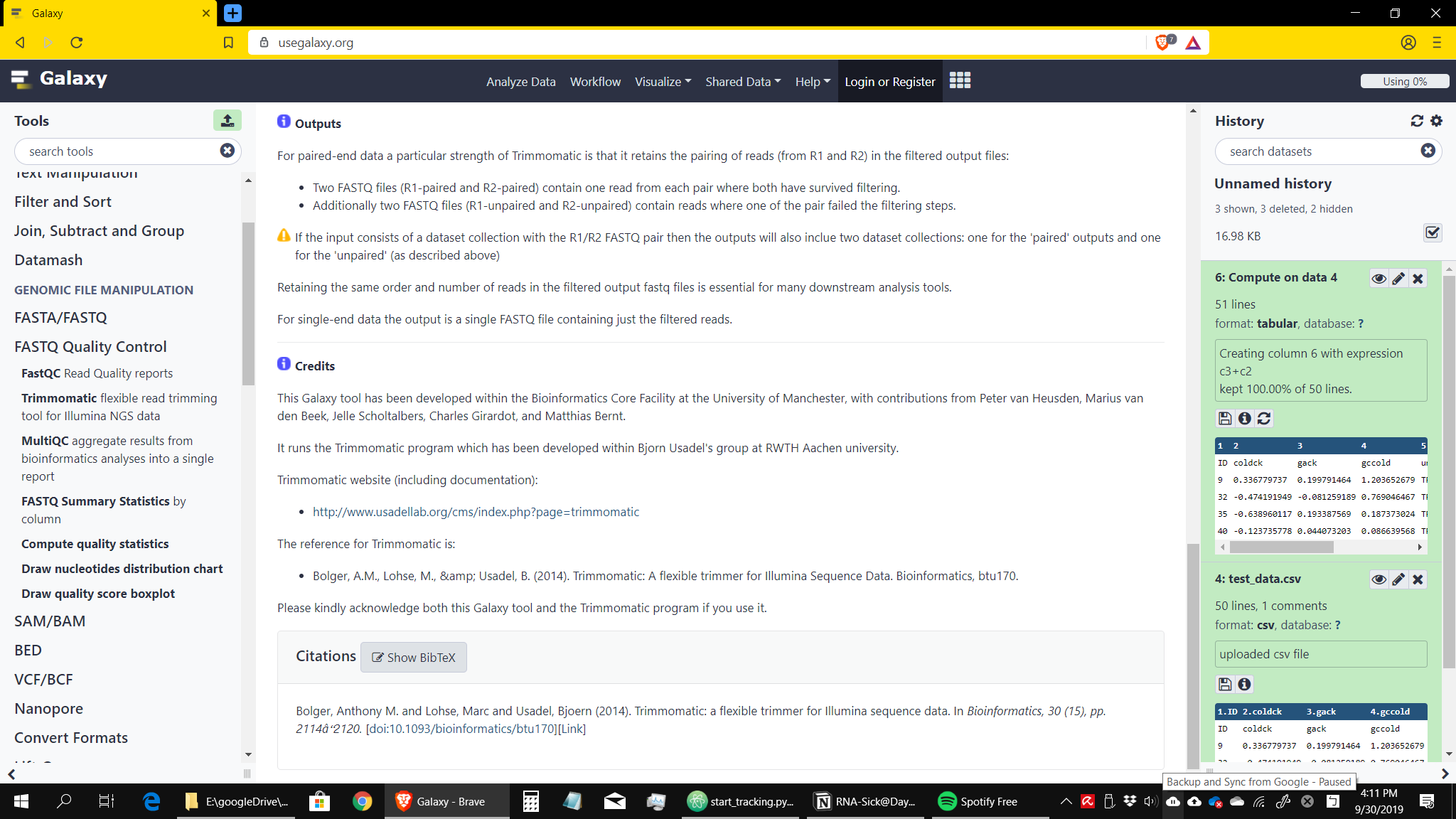Collapse the FASTQ Quality Control section

(x=90, y=347)
